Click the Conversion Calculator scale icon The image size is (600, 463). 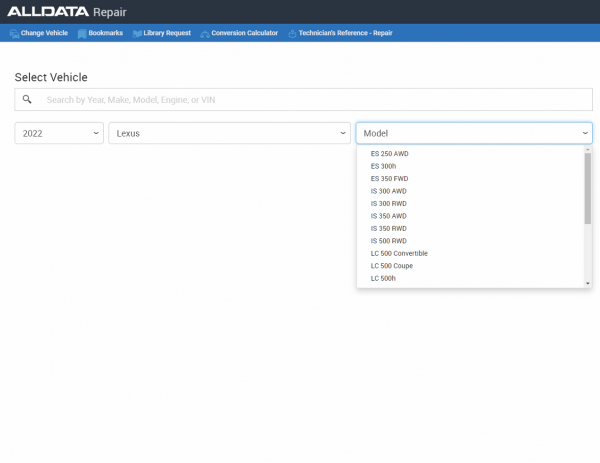[205, 34]
